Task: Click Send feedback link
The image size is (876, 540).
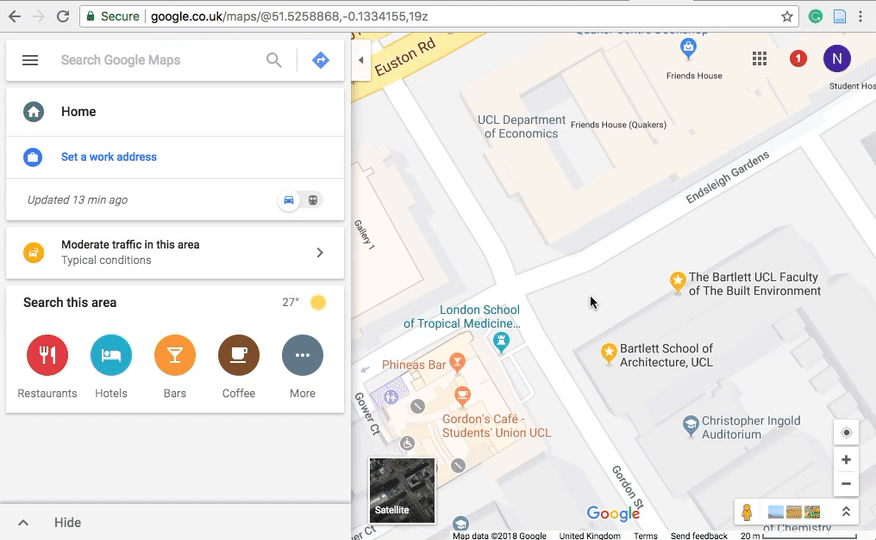Action: 699,536
